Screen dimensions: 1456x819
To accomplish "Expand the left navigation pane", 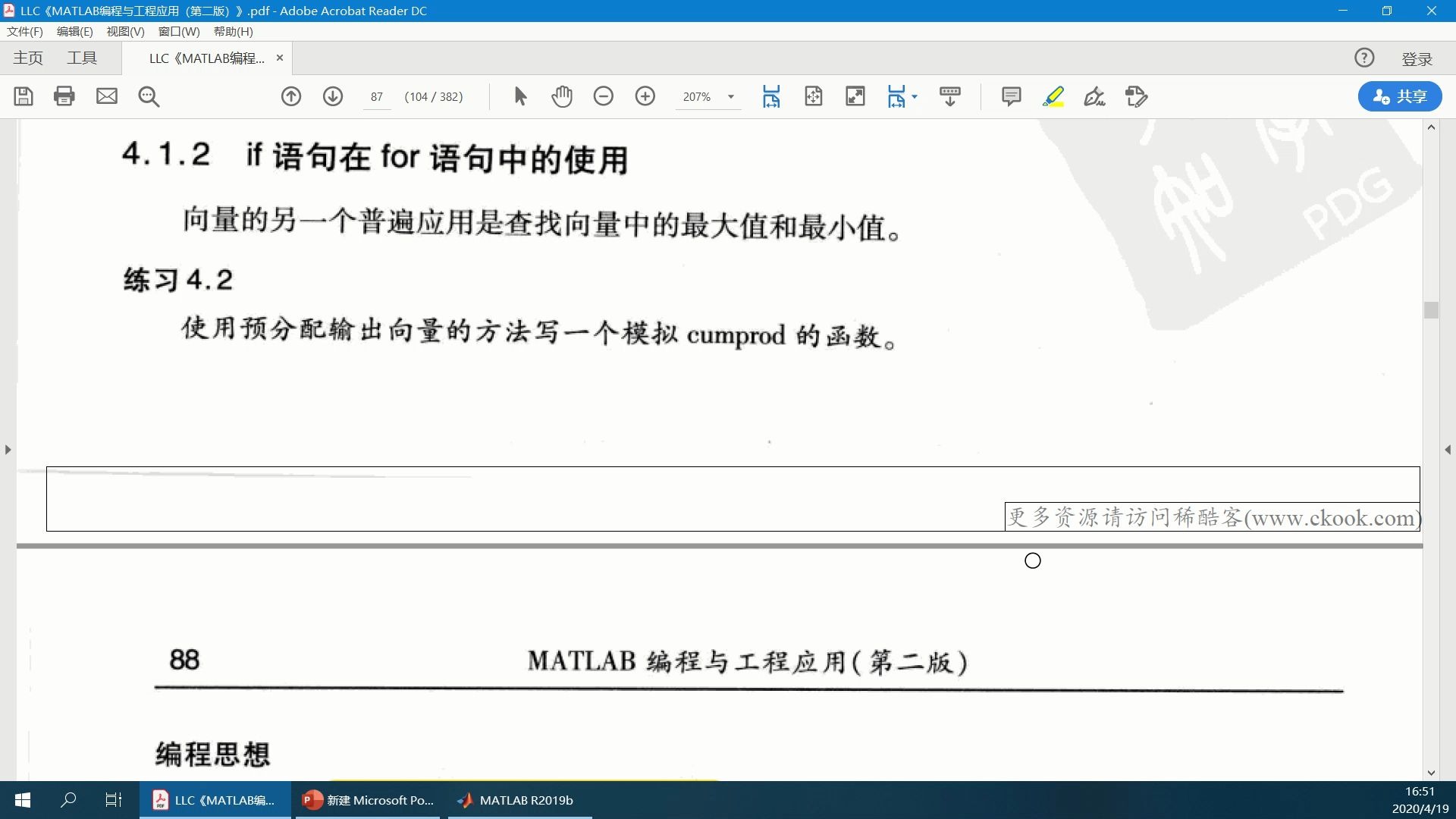I will coord(8,450).
